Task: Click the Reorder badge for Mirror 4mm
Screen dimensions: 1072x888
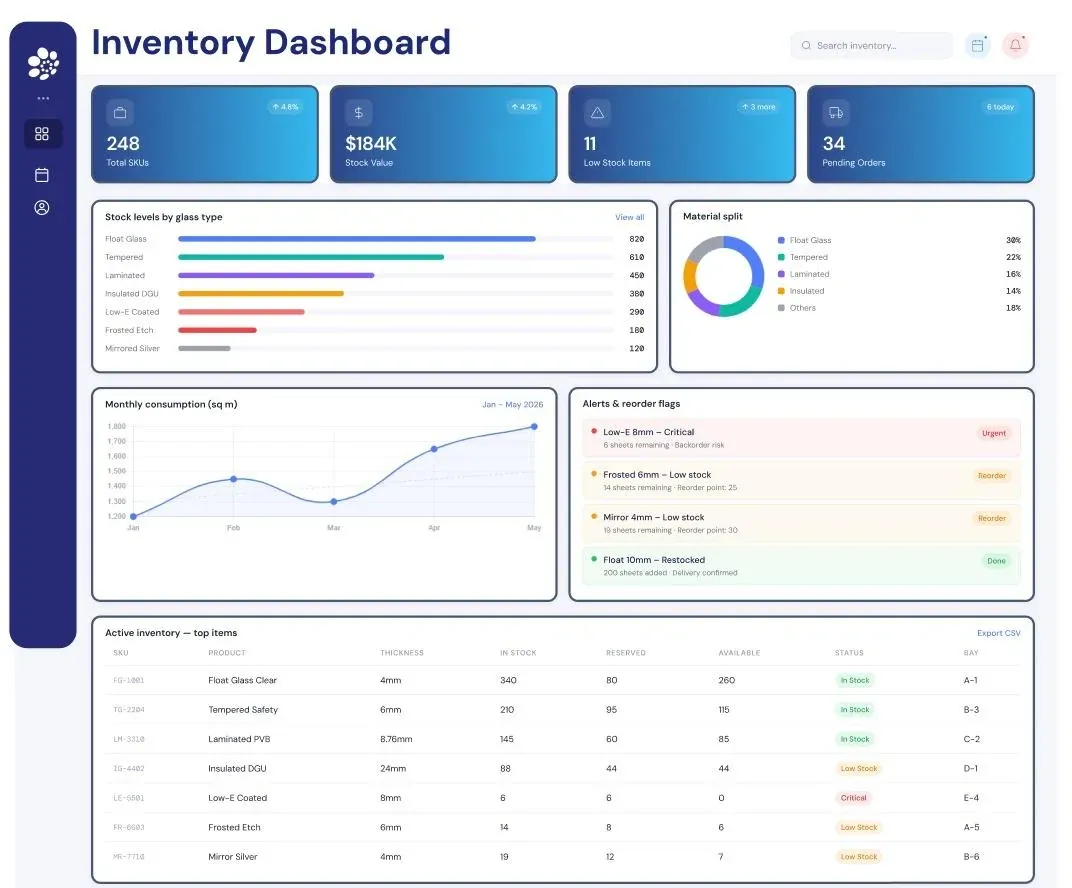Action: [991, 519]
